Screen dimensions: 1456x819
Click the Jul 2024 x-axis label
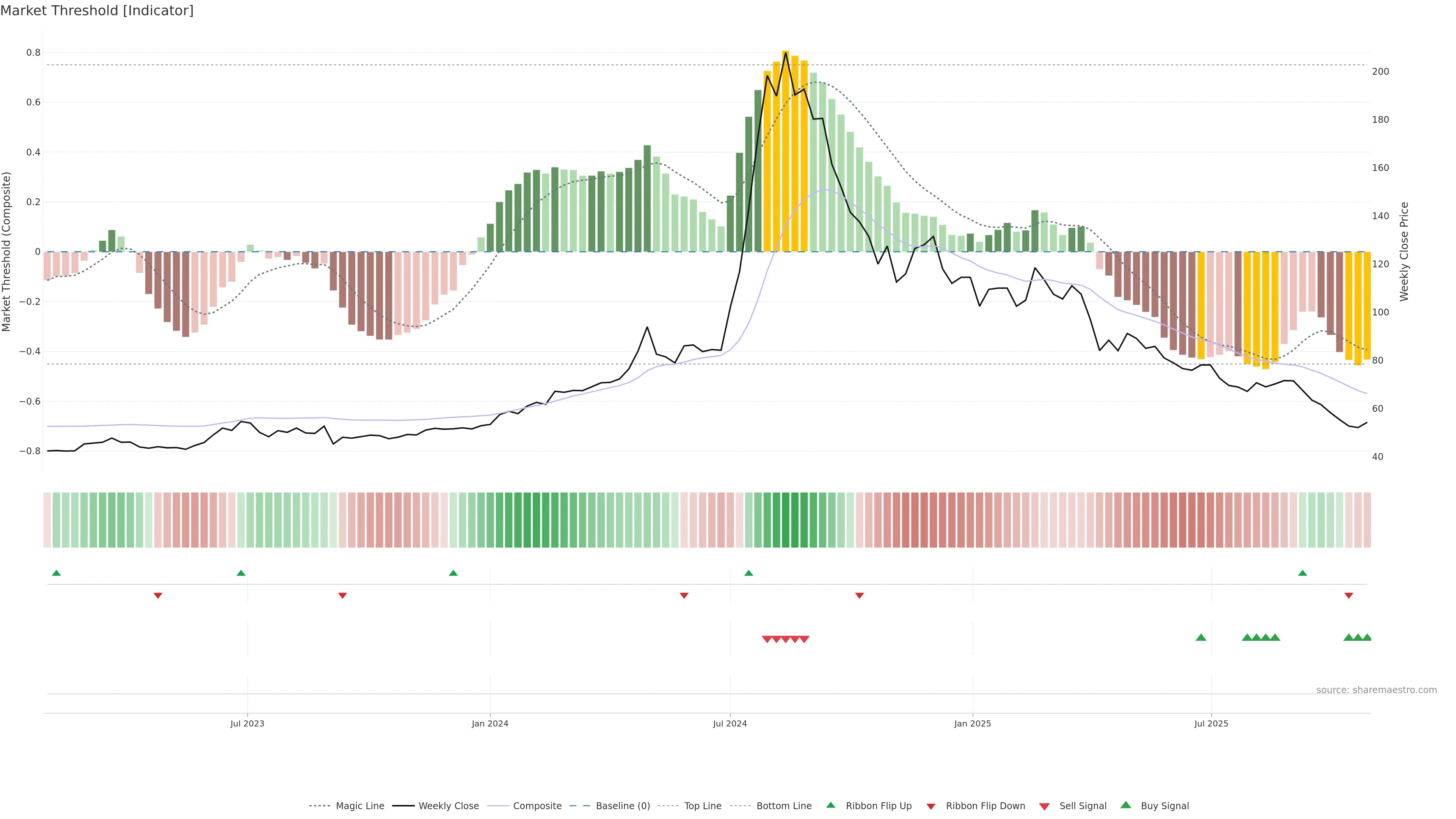730,723
